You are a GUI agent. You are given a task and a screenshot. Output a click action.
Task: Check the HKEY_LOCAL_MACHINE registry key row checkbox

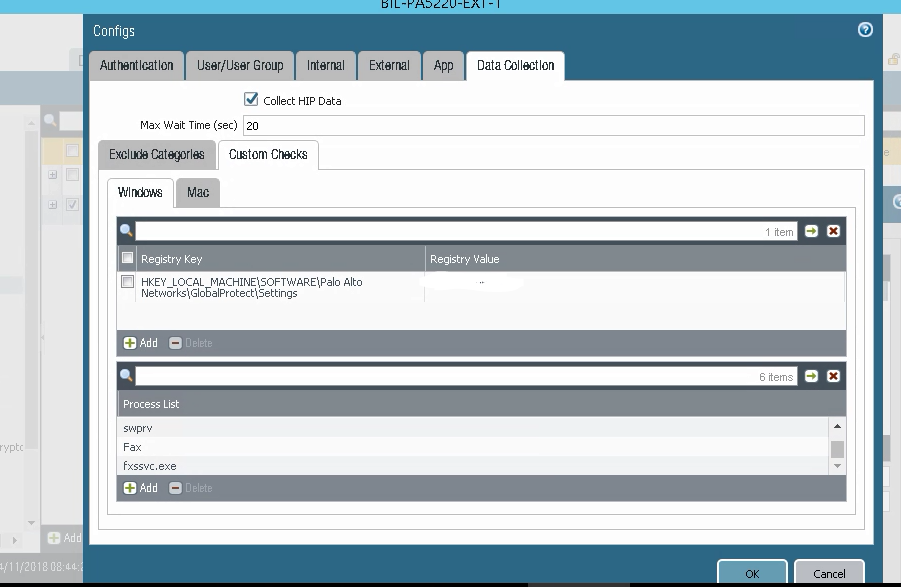click(x=128, y=281)
